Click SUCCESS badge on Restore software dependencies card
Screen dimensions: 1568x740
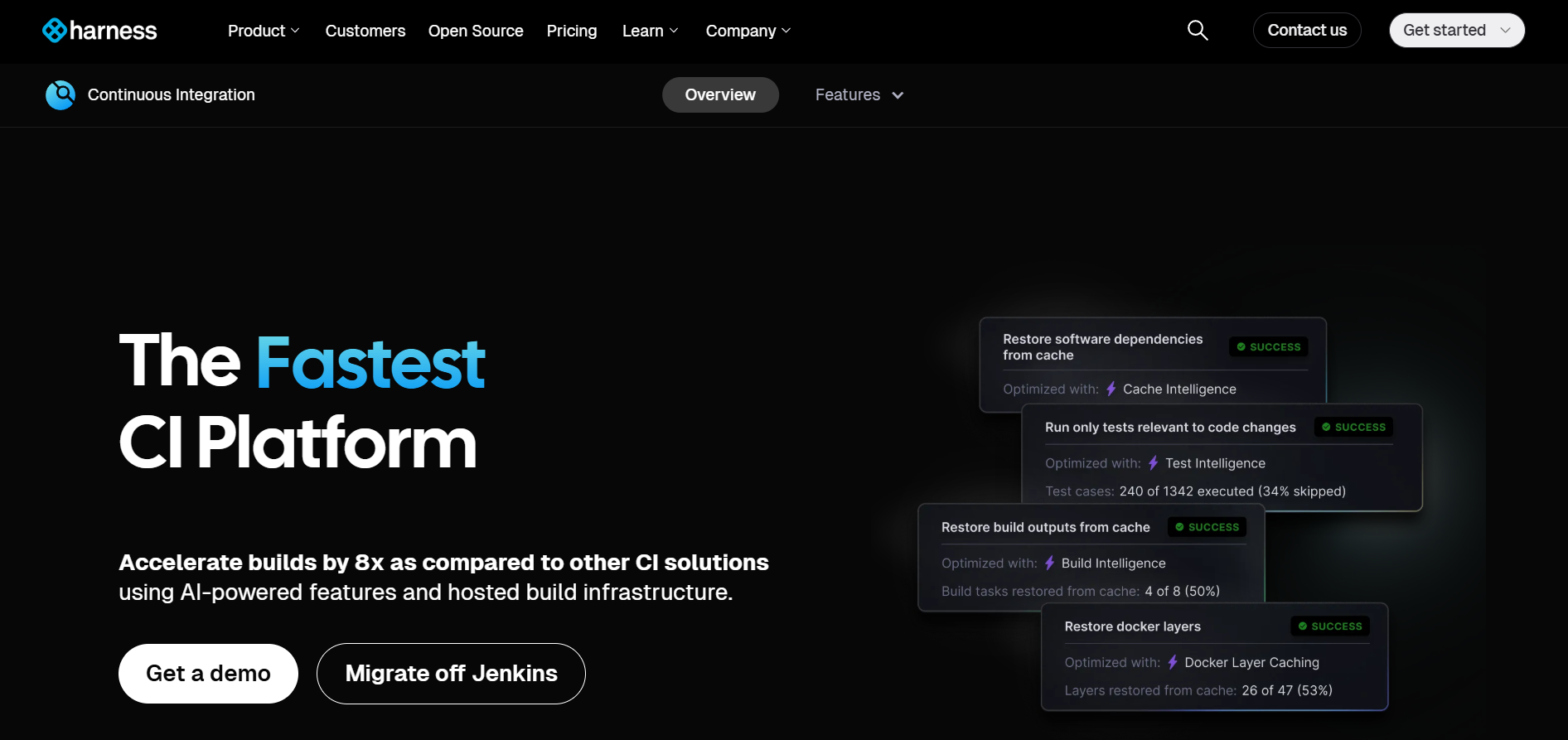tap(1269, 347)
